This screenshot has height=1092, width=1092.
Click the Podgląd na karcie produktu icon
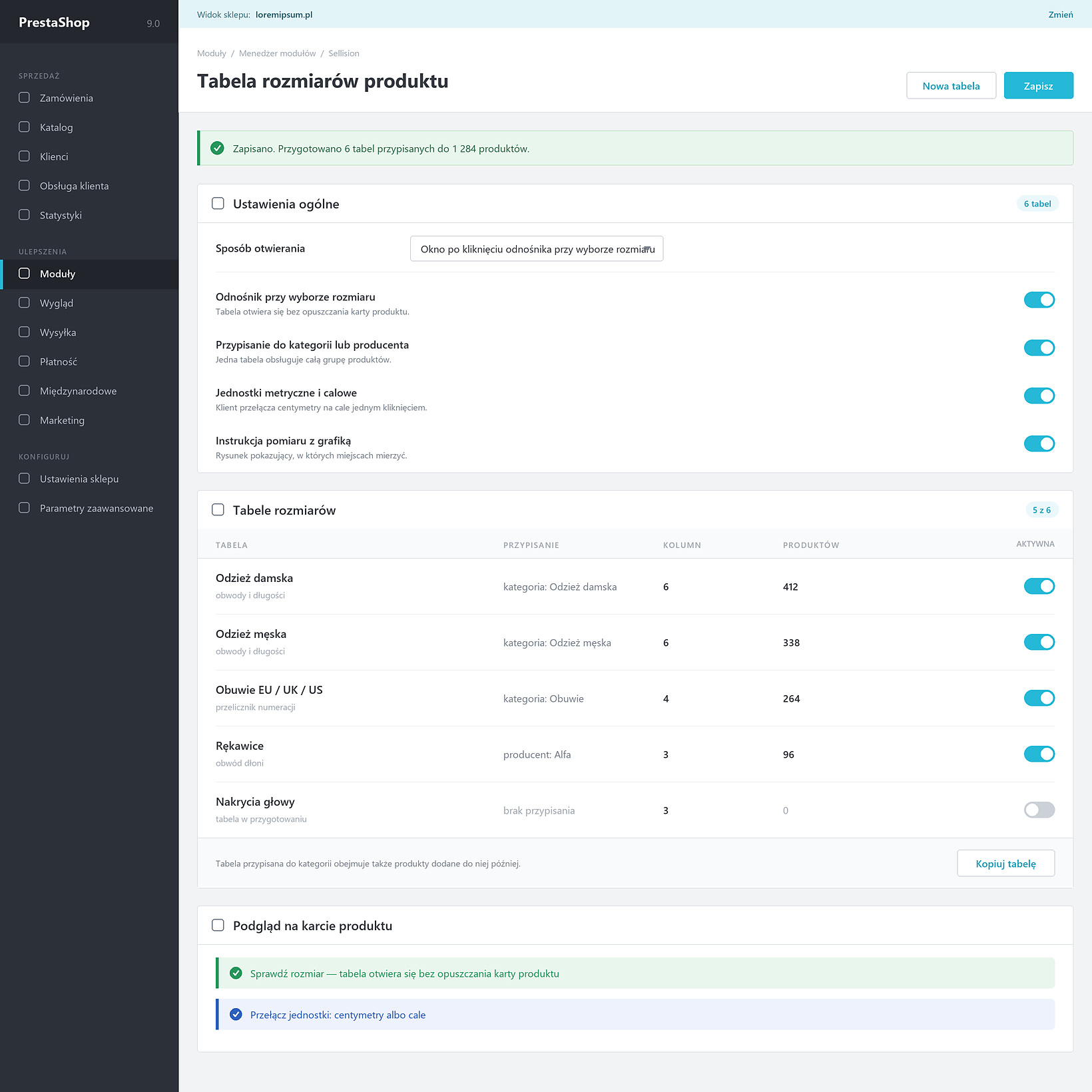pyautogui.click(x=218, y=926)
